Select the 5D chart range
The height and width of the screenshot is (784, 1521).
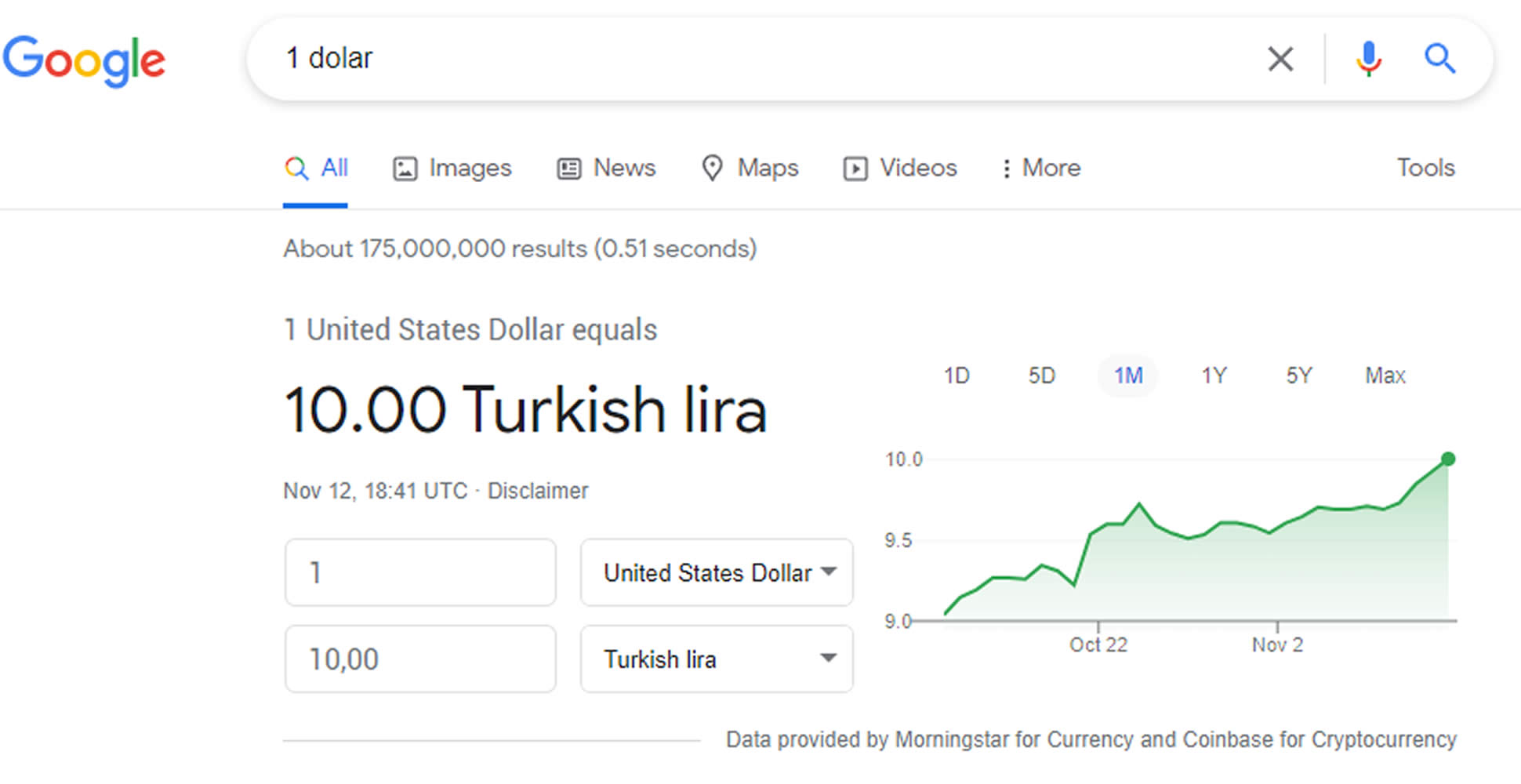point(1042,376)
